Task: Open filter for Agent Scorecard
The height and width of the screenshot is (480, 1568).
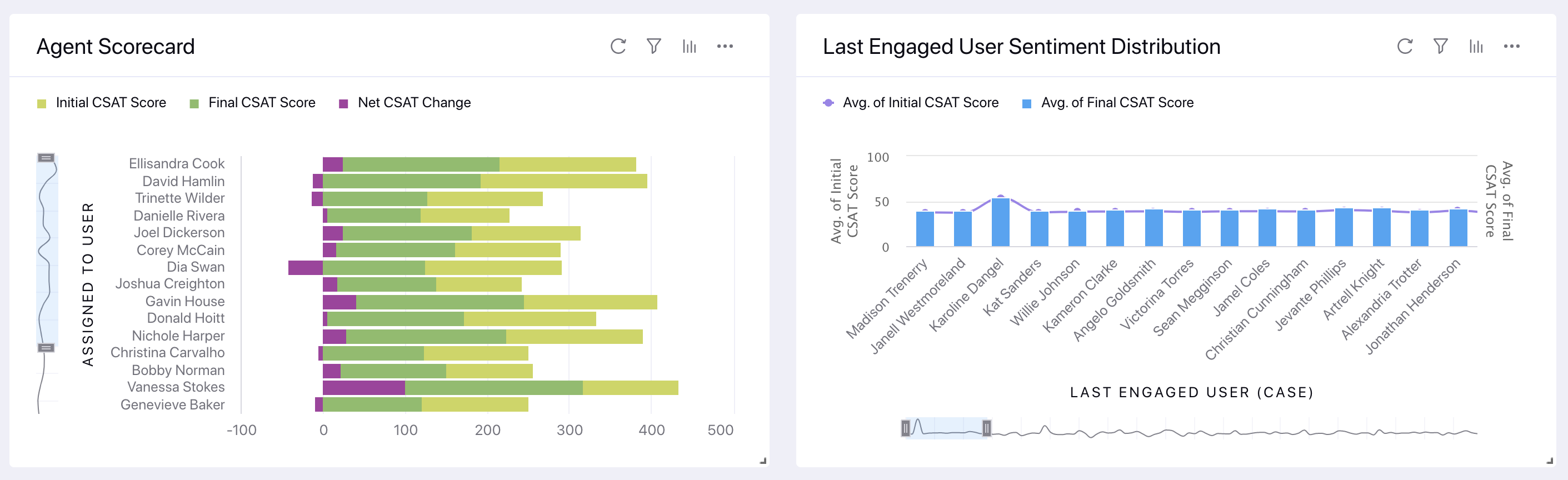Action: [x=654, y=46]
